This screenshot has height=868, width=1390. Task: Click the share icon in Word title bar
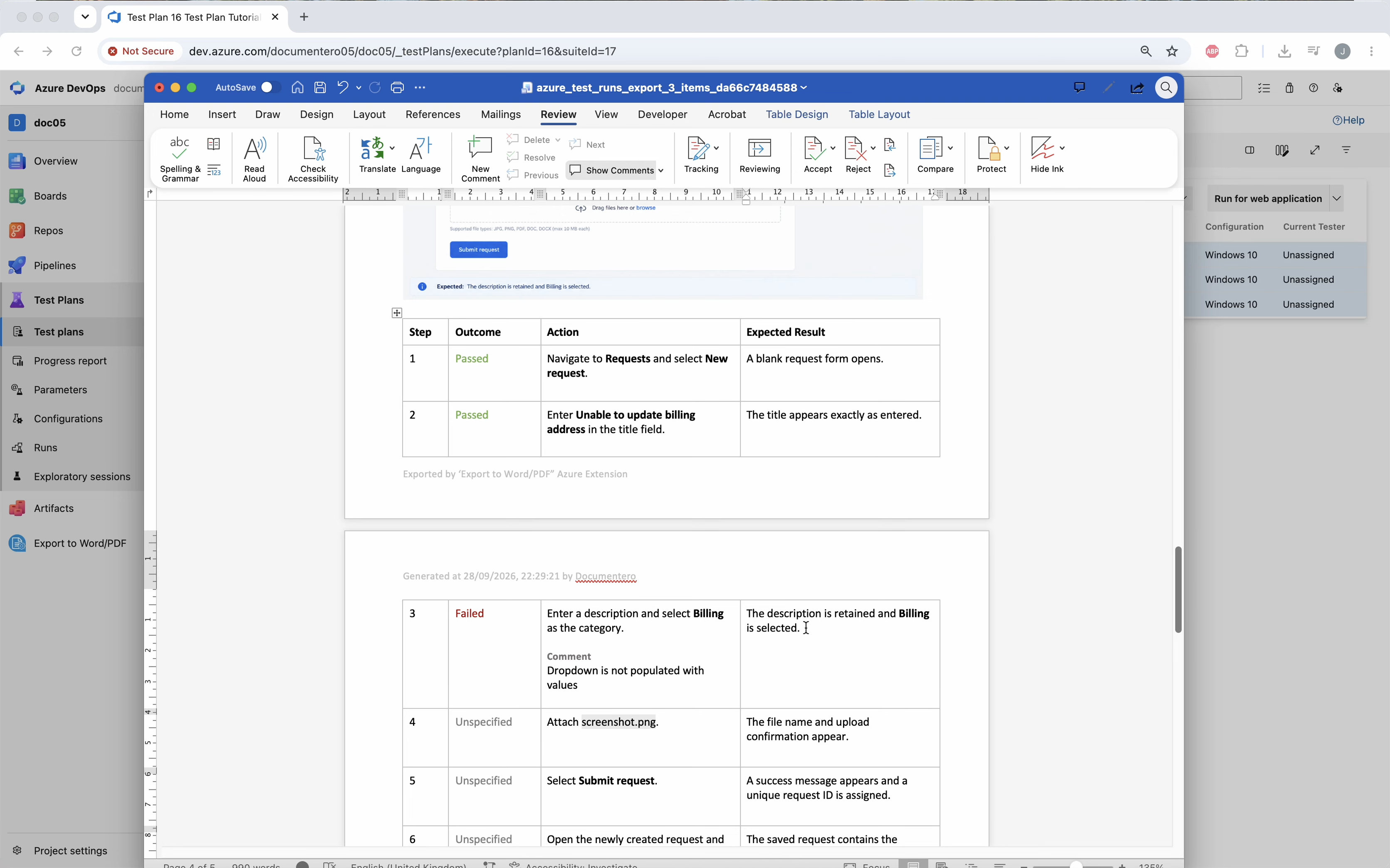tap(1137, 88)
